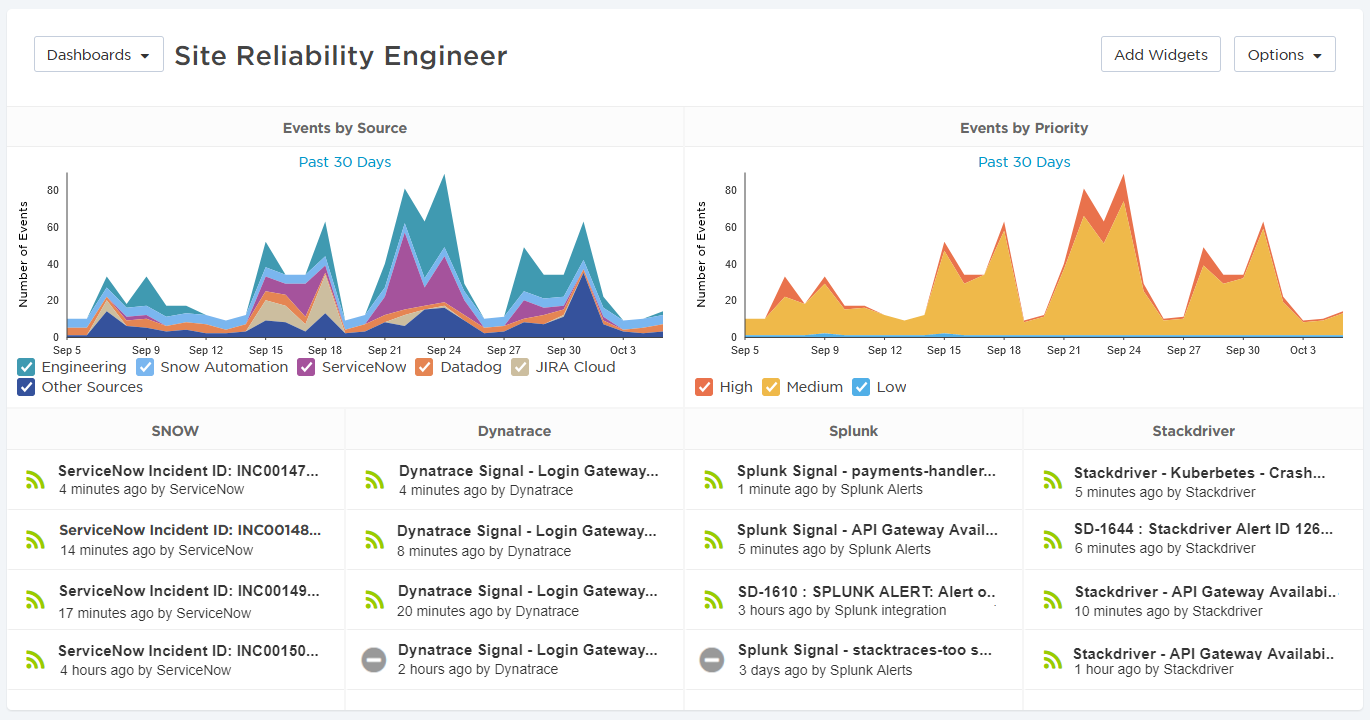Click the Site Reliability Engineer dashboard title
This screenshot has height=720, width=1370.
click(x=341, y=56)
